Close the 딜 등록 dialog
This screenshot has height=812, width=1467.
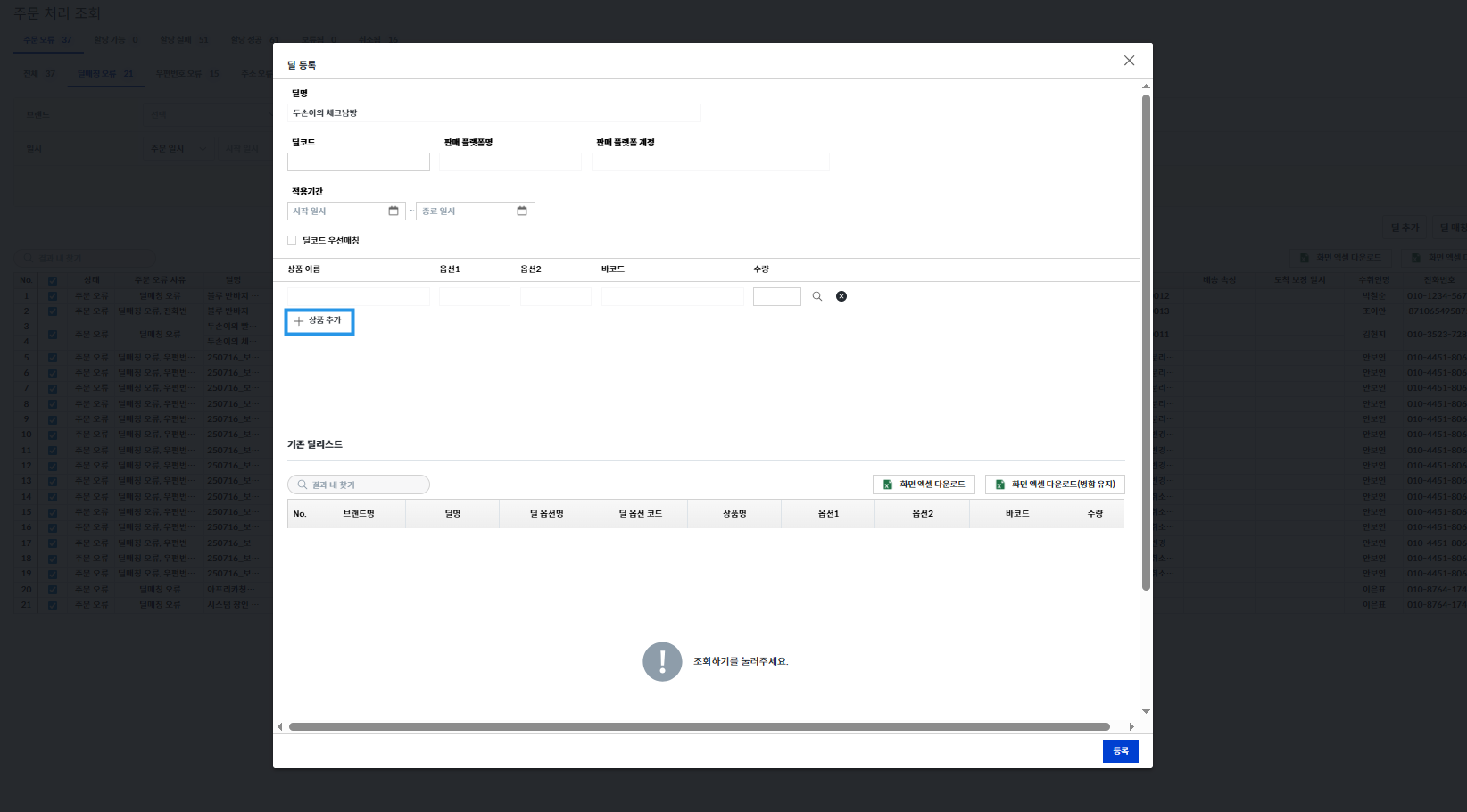[1129, 61]
